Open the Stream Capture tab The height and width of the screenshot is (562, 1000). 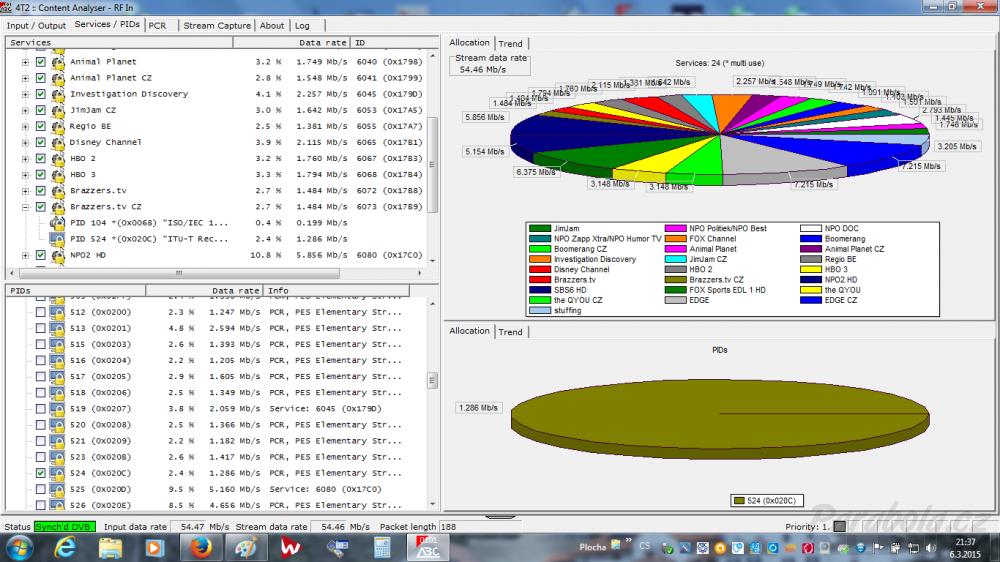point(217,26)
